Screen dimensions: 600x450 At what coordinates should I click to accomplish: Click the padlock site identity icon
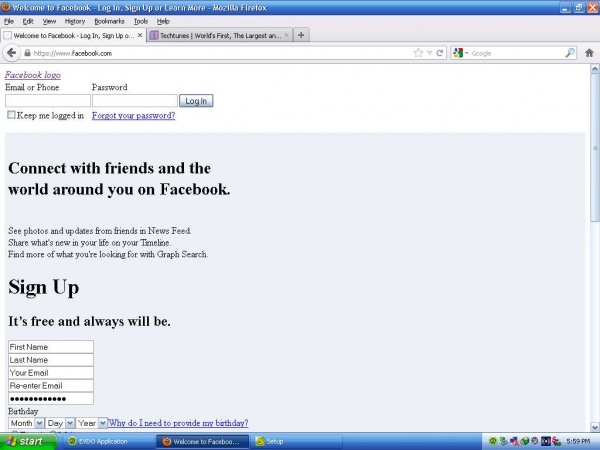[27, 53]
